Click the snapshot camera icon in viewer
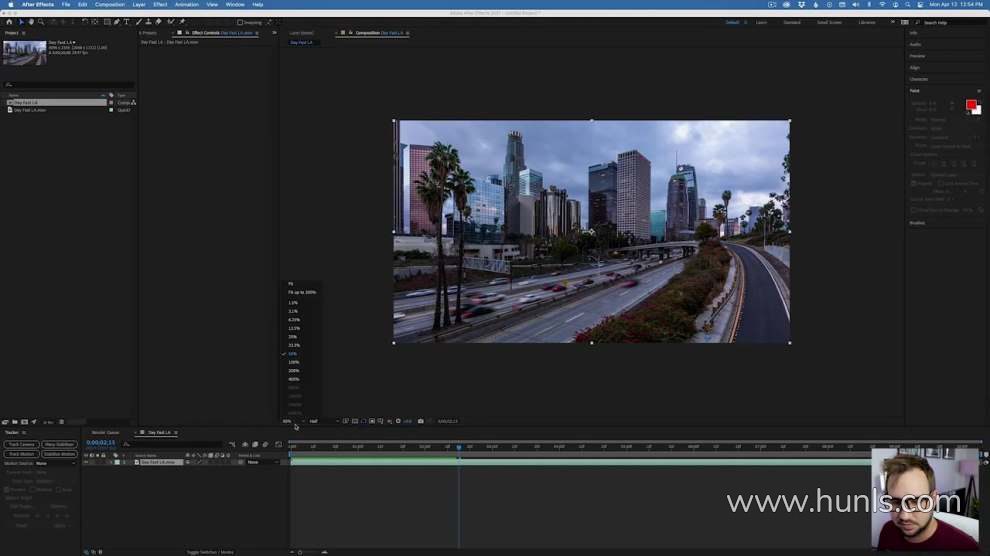 (421, 421)
